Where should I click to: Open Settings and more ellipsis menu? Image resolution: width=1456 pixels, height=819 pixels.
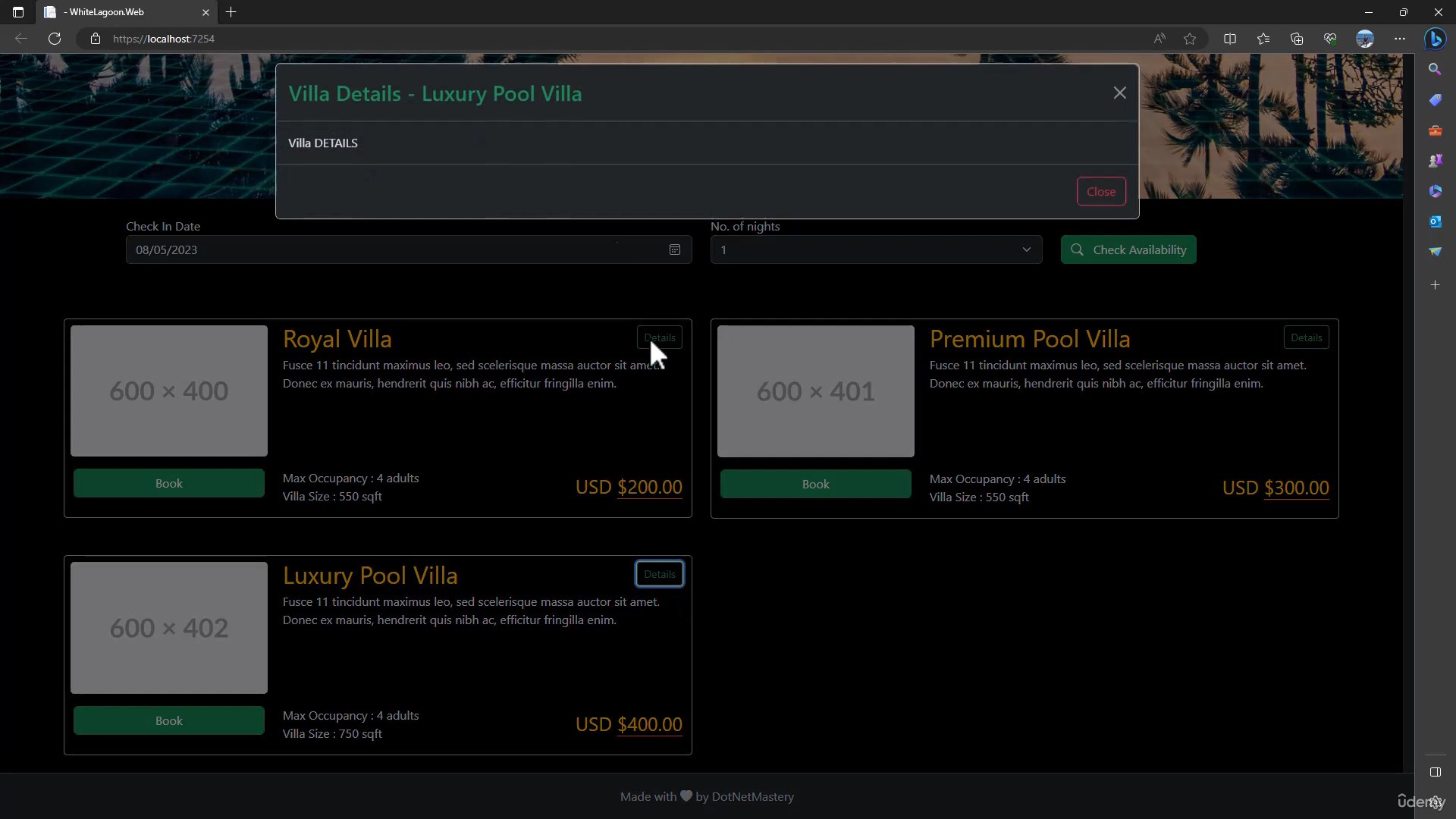[1400, 39]
